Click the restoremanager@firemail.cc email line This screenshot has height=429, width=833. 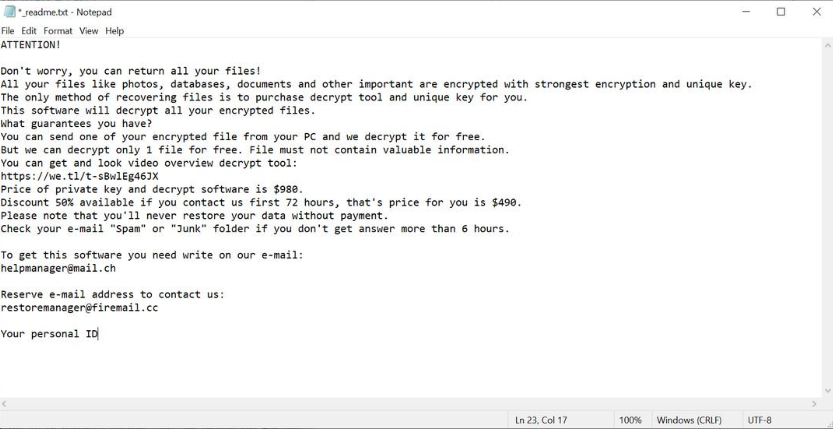pos(80,307)
